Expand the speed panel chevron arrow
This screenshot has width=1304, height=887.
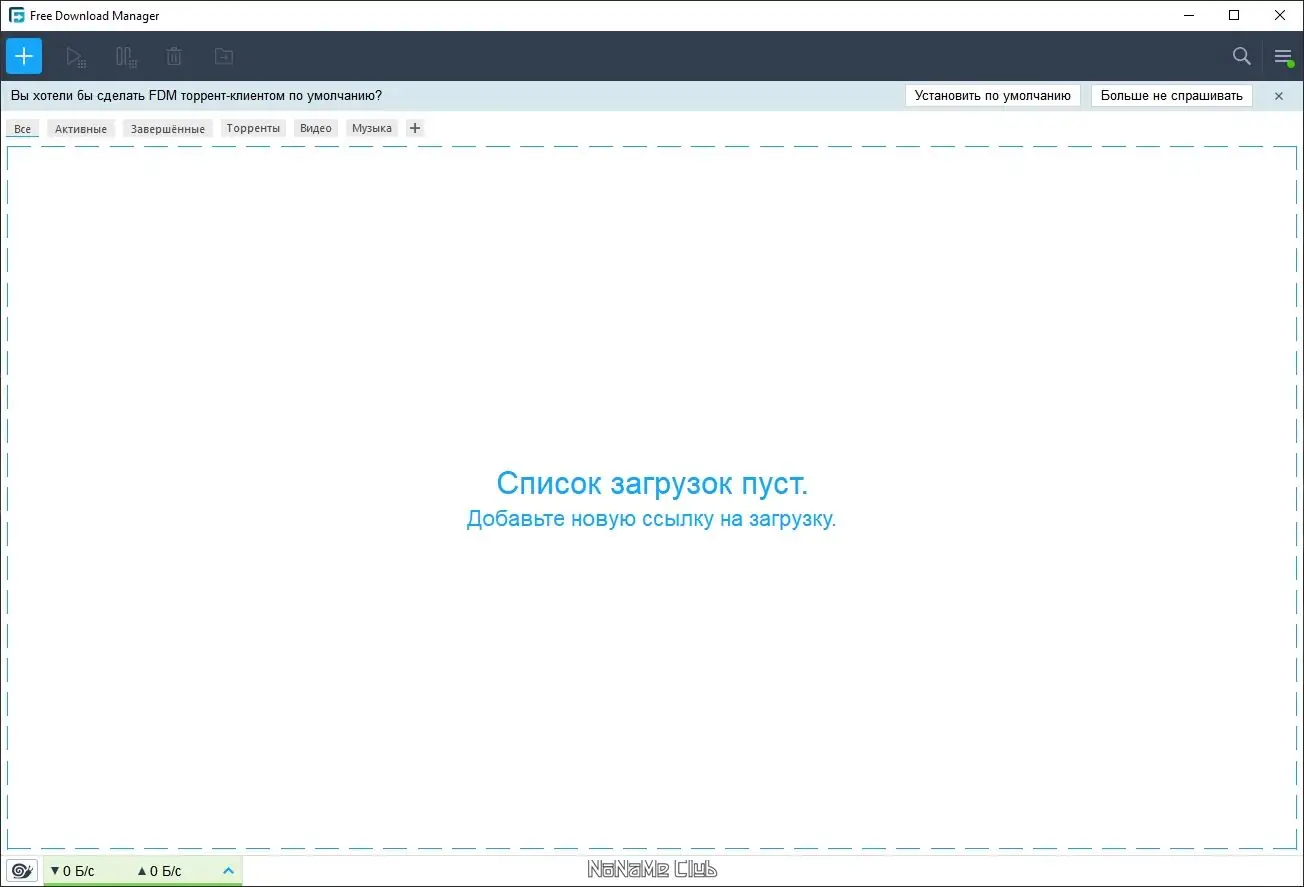[x=228, y=871]
